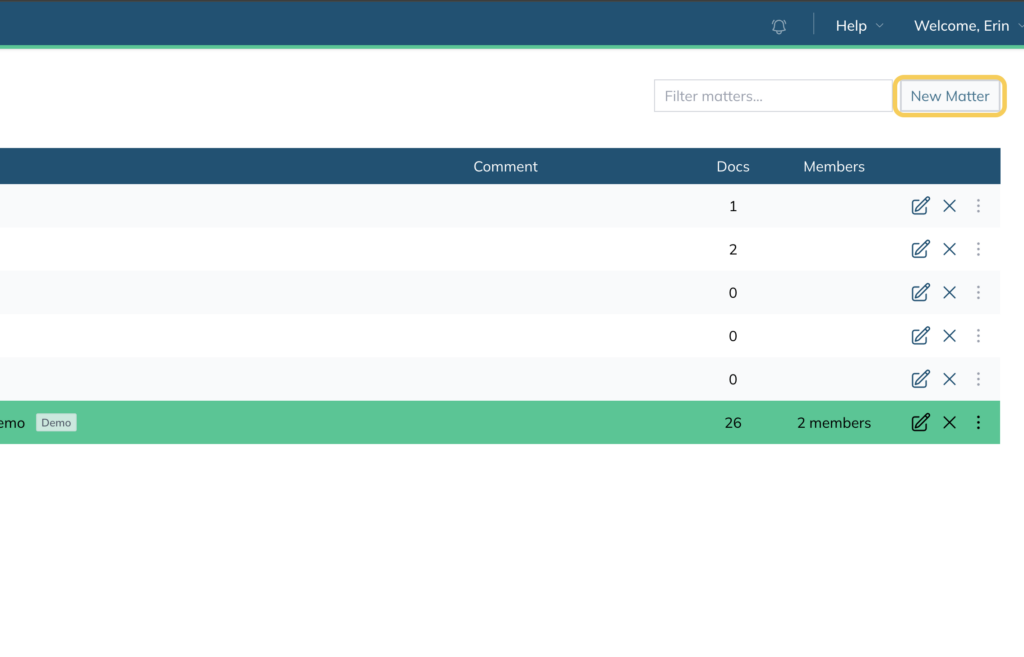This screenshot has width=1024, height=657.
Task: Select the 2 members cell
Action: [834, 423]
